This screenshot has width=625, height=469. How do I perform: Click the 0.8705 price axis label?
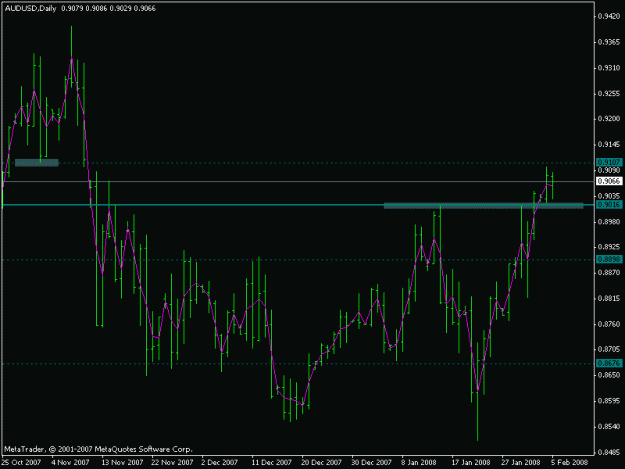coord(609,349)
